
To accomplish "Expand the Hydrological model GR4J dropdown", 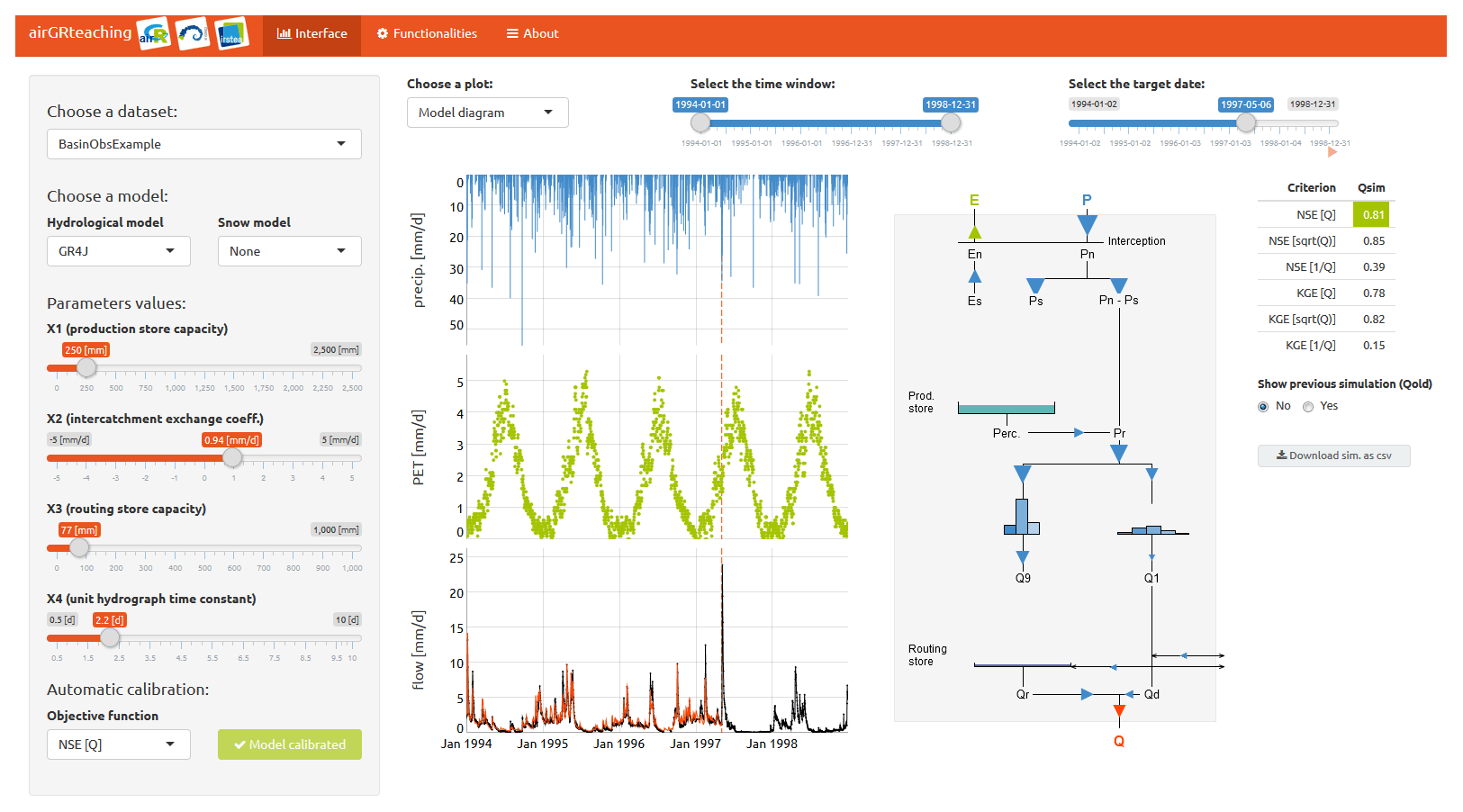I will click(118, 251).
